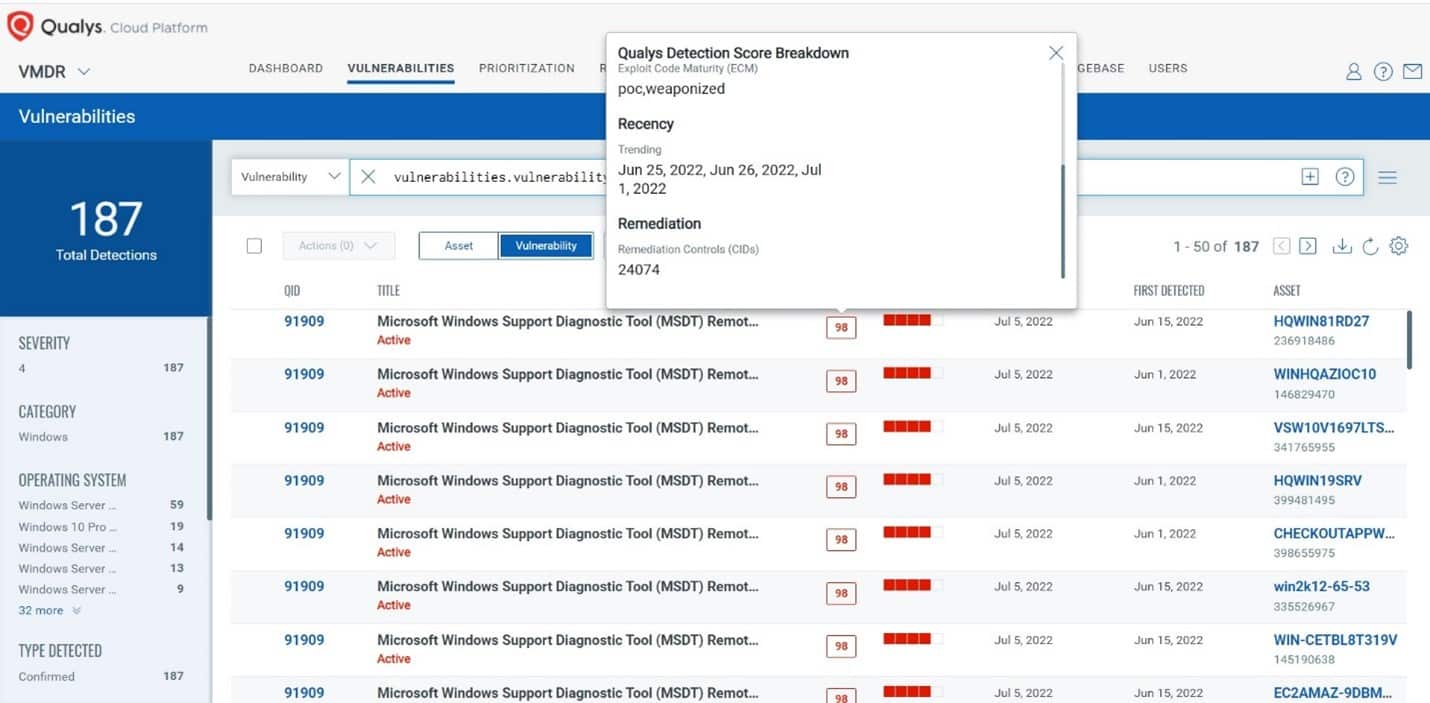Open QID 91909 in HQWIN81RD27 row

tap(304, 321)
